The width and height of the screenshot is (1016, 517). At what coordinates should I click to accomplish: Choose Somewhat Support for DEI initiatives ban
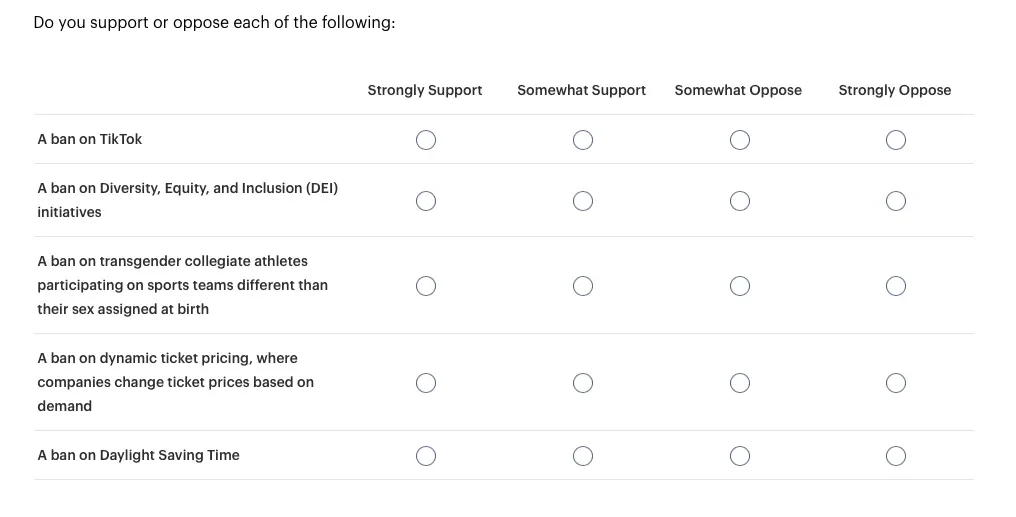tap(583, 201)
